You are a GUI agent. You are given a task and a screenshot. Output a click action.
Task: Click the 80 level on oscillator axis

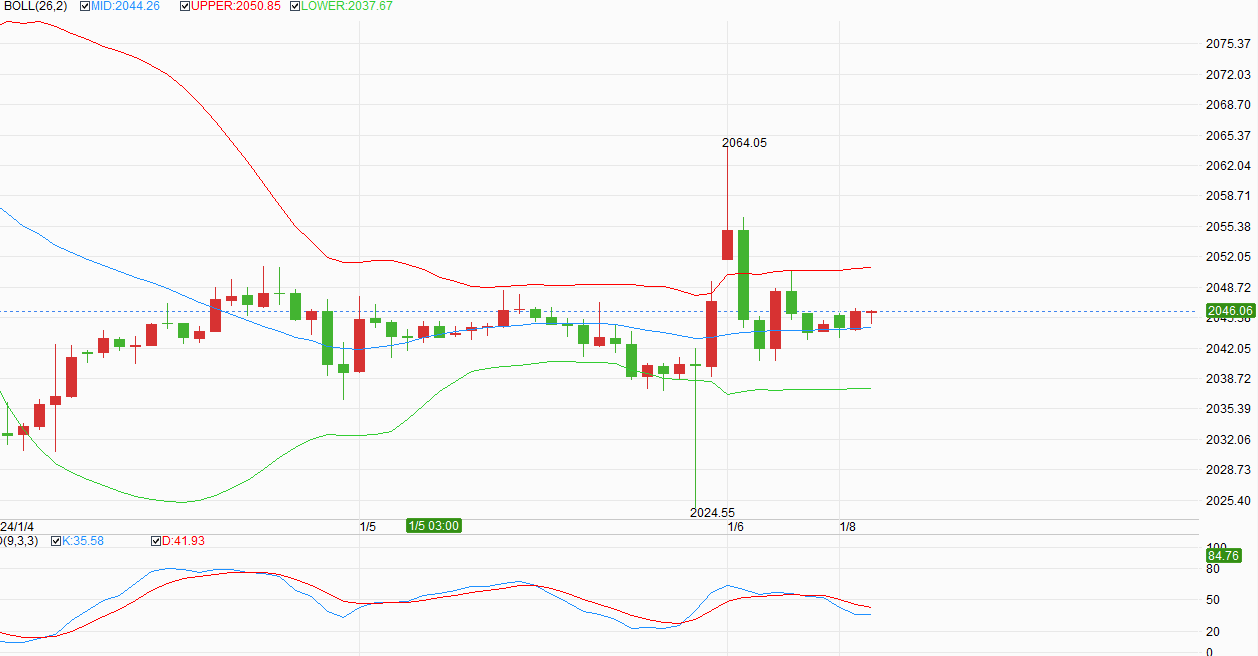pyautogui.click(x=1213, y=570)
